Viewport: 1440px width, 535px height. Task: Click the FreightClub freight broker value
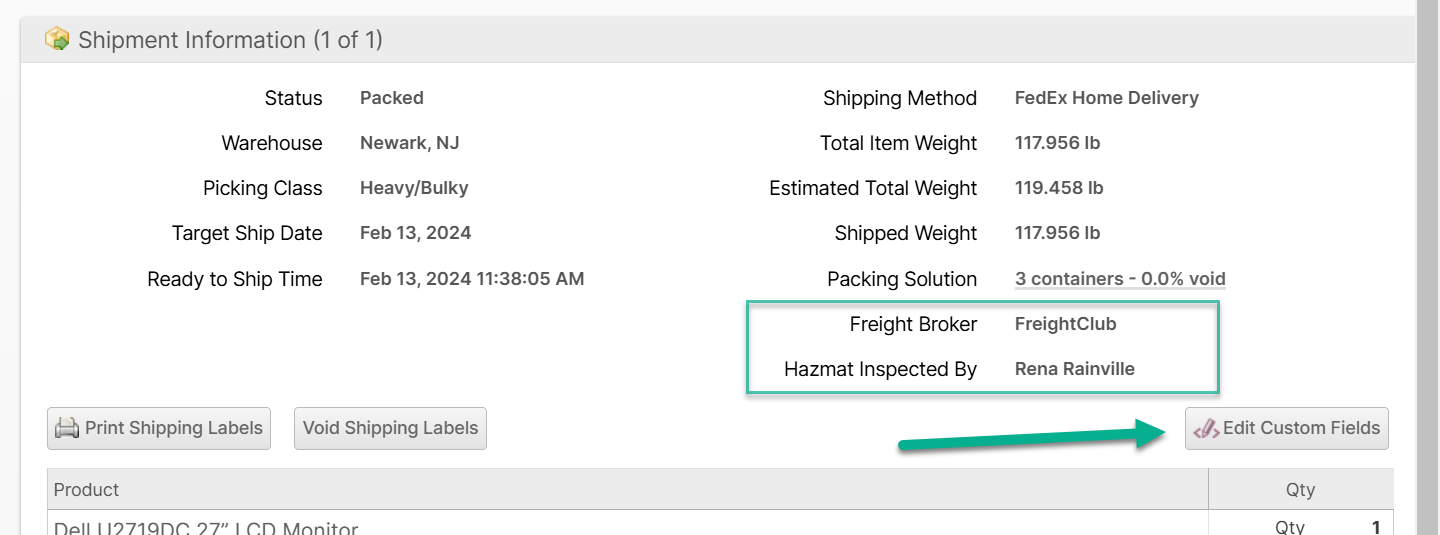[x=1065, y=324]
